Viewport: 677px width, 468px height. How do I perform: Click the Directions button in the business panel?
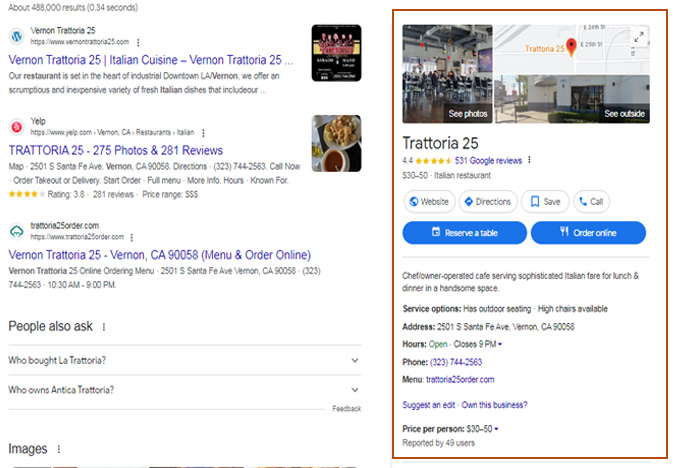tap(488, 201)
